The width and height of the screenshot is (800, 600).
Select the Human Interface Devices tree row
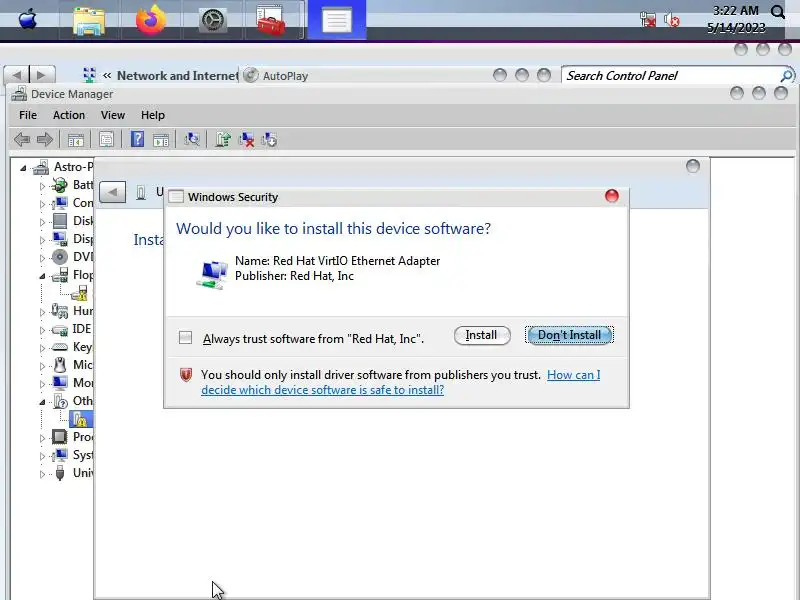pos(71,311)
